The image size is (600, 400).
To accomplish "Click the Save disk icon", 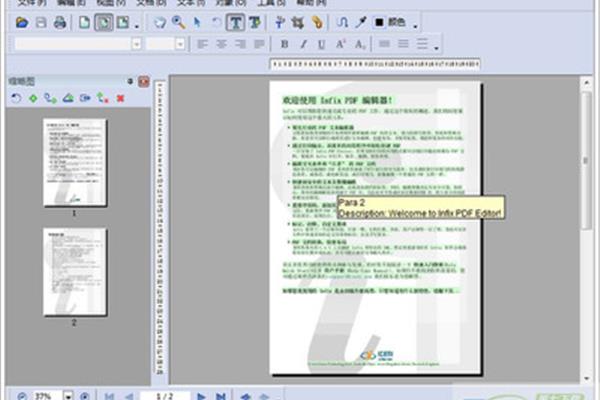I will pos(41,23).
